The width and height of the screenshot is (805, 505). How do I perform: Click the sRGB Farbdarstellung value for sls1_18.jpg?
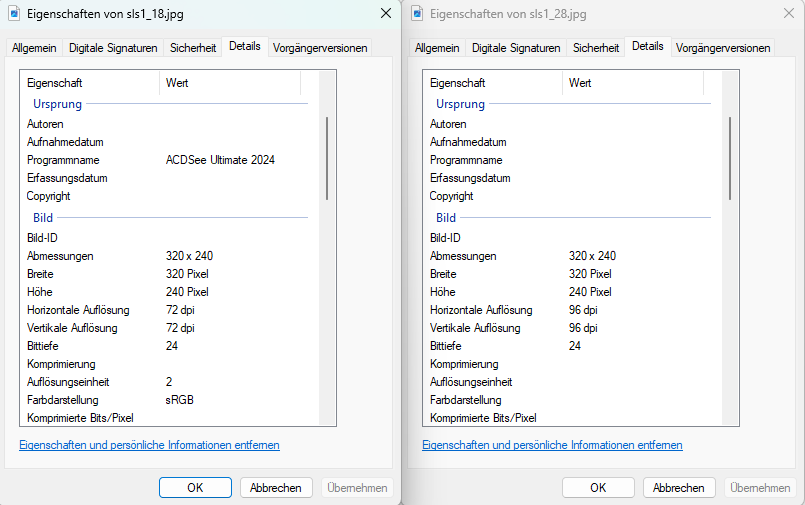click(180, 400)
